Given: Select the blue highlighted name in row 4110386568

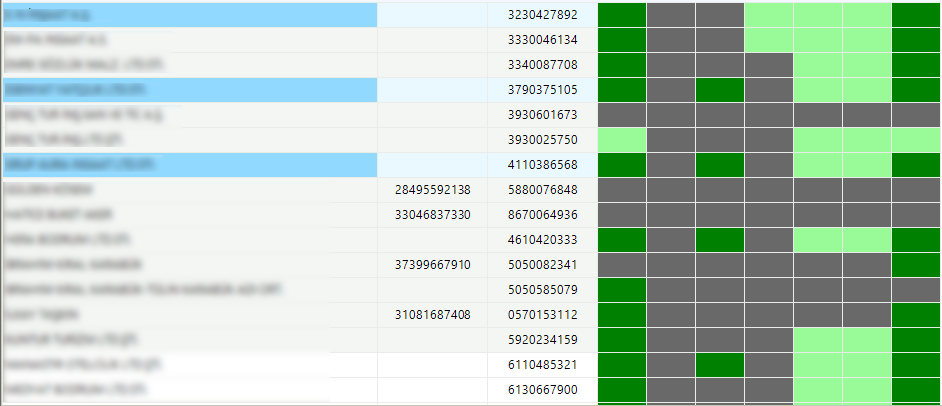Looking at the screenshot, I should pyautogui.click(x=190, y=165).
